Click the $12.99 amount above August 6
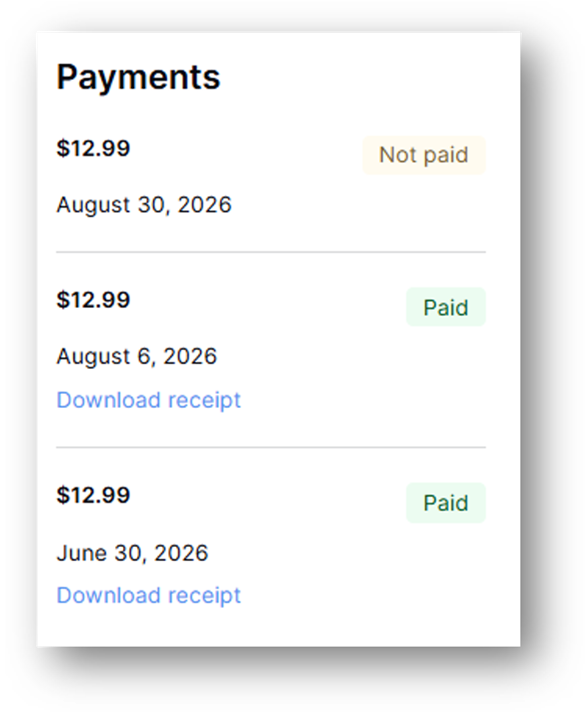585x712 pixels. (x=93, y=300)
